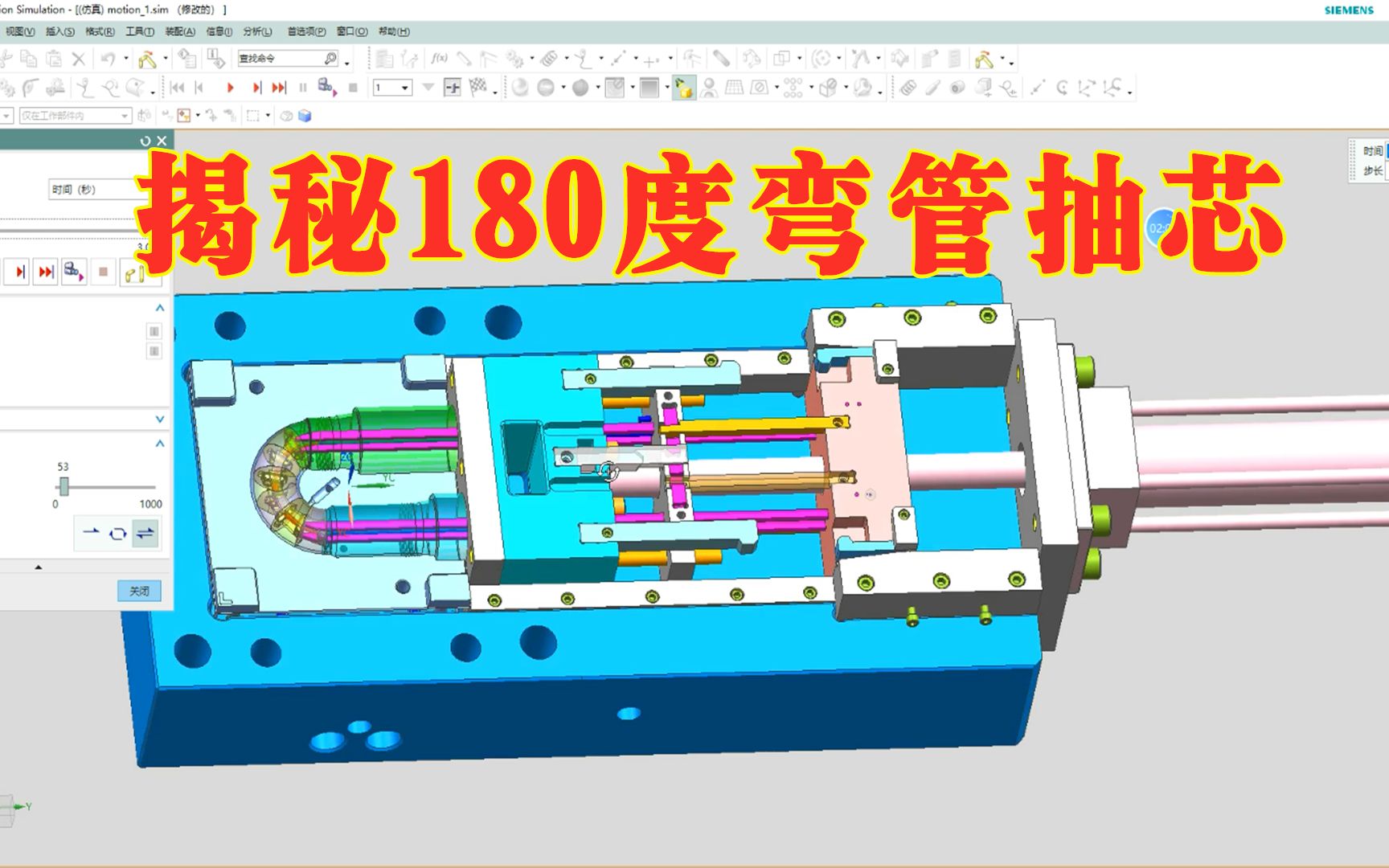Collapse the upper panel section via chevron
The width and height of the screenshot is (1389, 868).
coord(159,308)
